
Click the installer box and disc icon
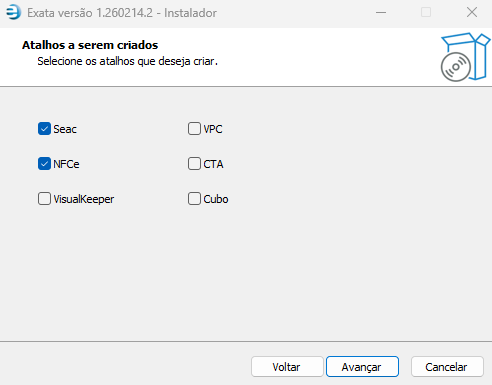coord(465,57)
